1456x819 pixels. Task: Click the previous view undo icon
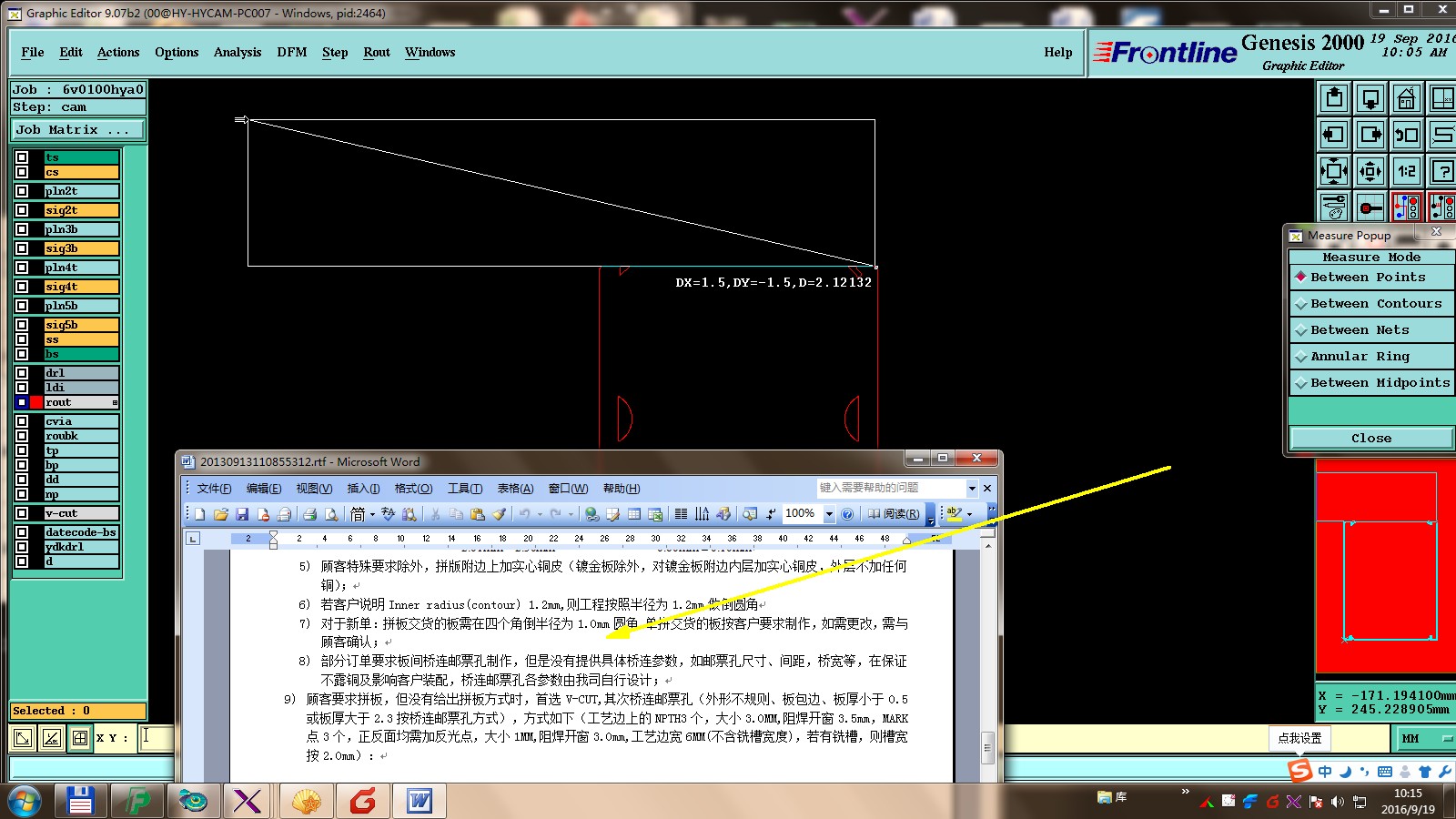(1407, 135)
